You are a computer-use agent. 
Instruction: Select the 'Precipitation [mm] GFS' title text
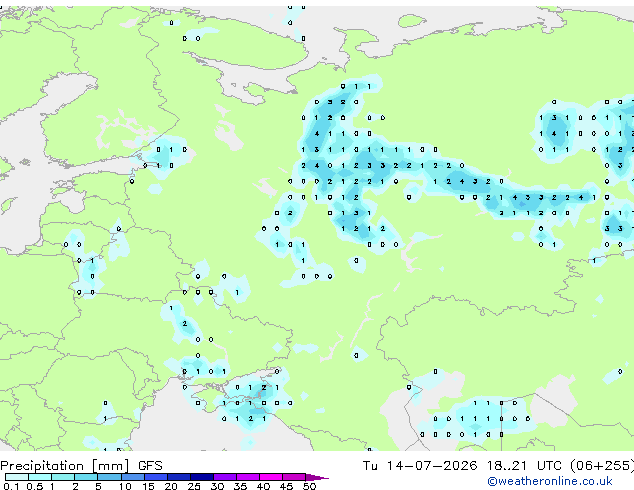[x=81, y=466]
